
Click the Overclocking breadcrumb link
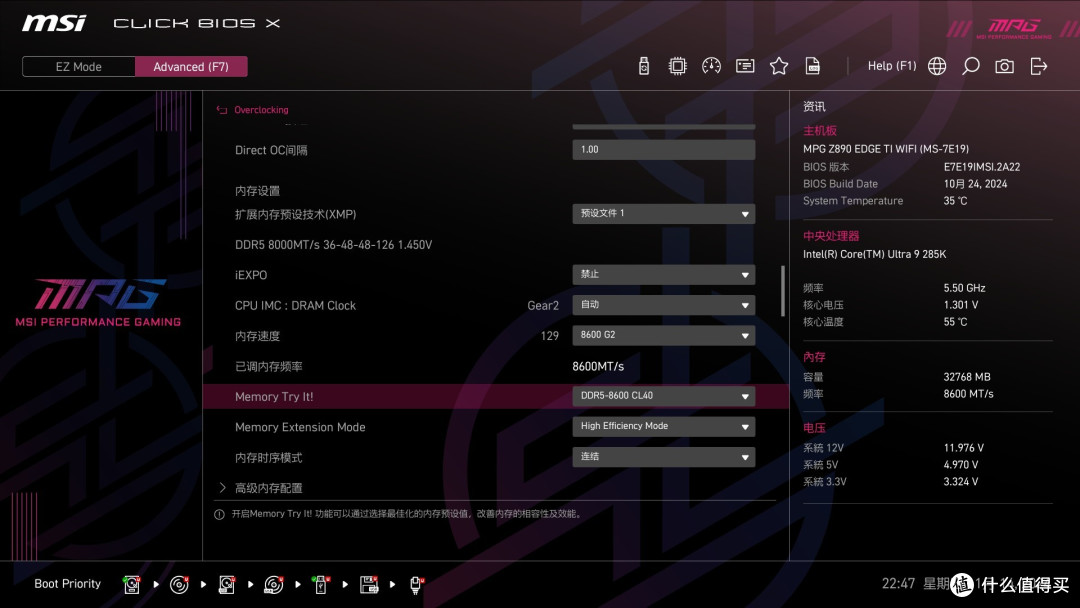[x=261, y=109]
